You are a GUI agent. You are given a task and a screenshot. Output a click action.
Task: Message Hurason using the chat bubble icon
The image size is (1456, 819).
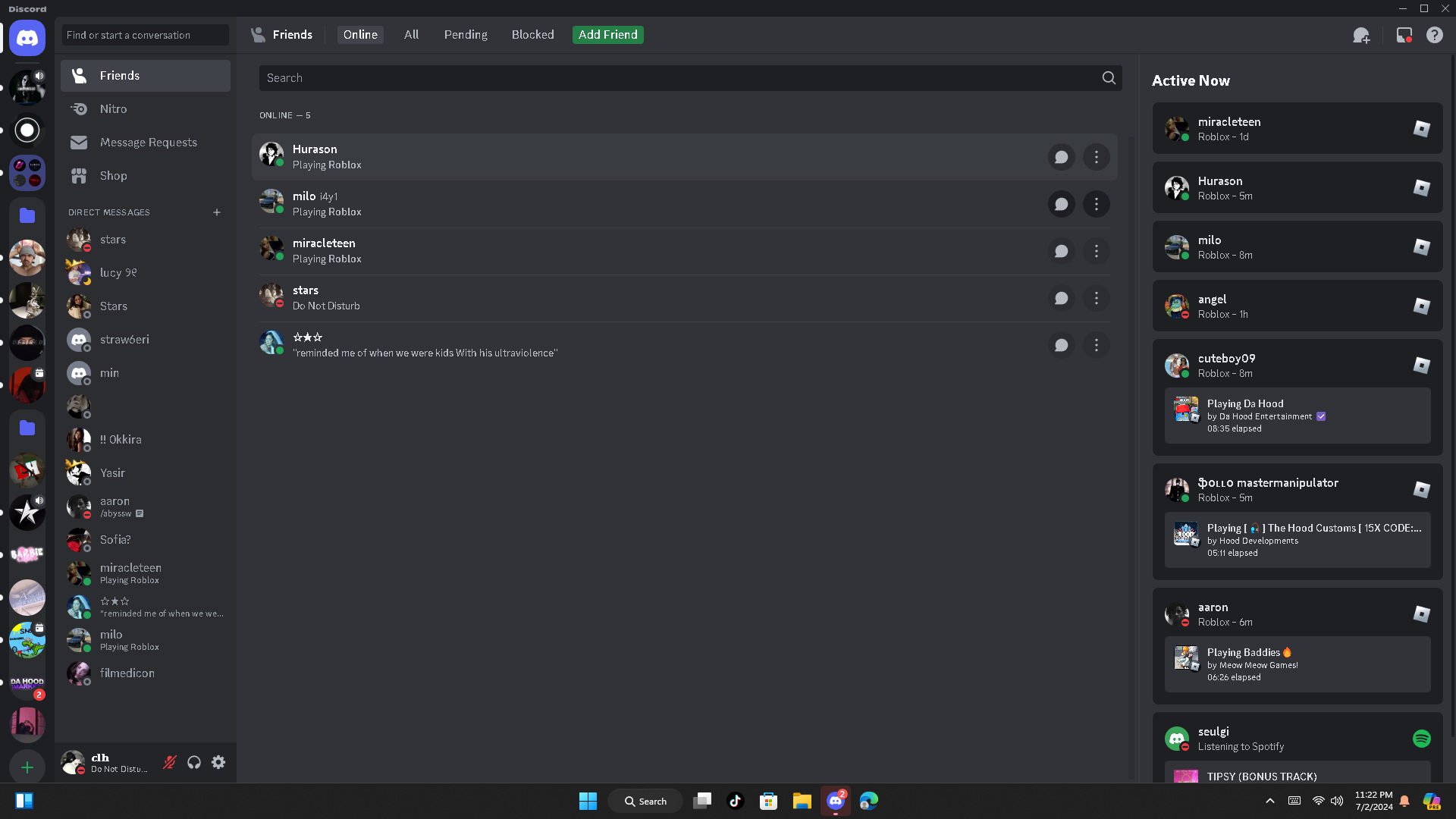1061,157
